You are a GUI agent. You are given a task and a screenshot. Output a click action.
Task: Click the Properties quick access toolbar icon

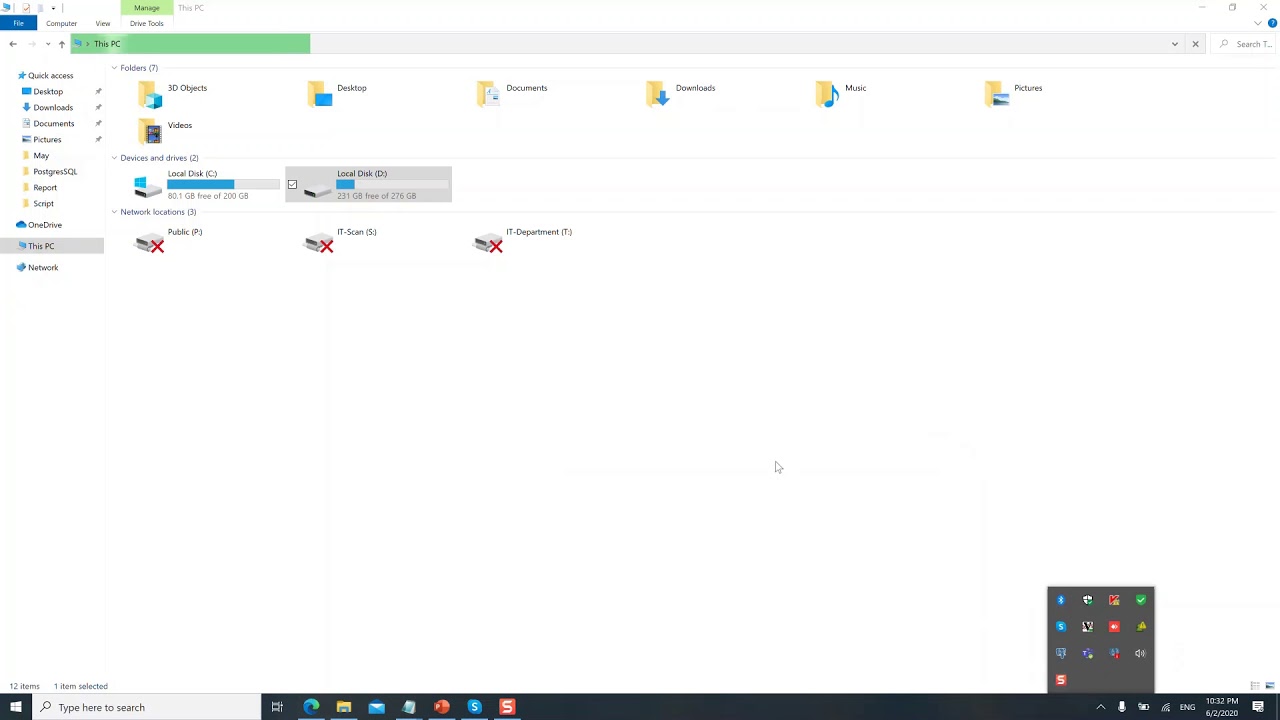click(26, 8)
